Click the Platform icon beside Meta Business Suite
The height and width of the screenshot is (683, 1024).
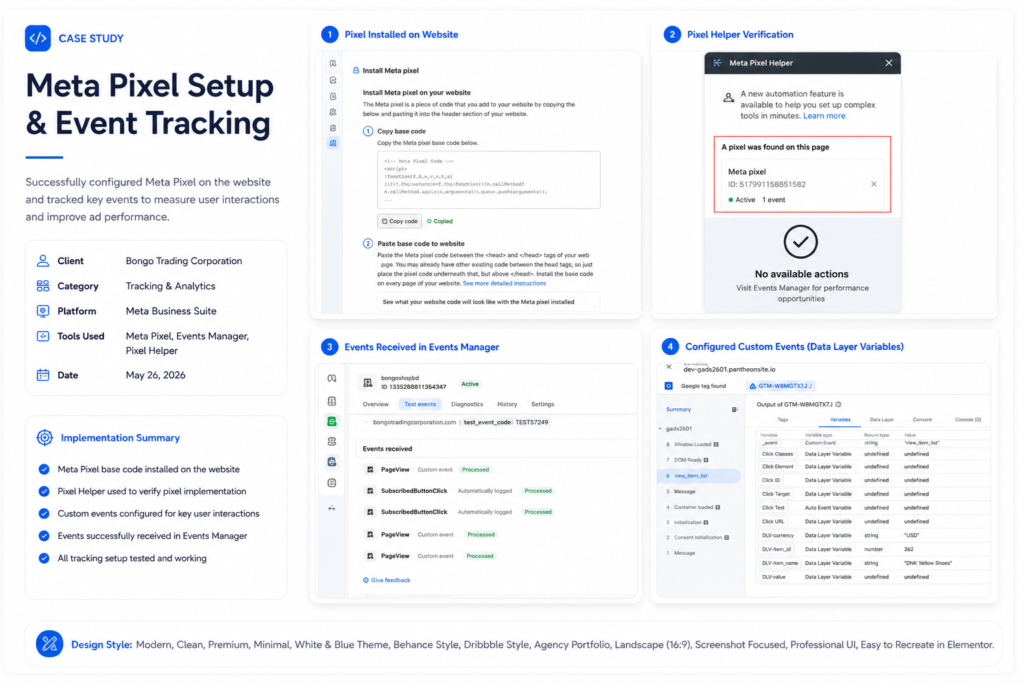point(43,311)
